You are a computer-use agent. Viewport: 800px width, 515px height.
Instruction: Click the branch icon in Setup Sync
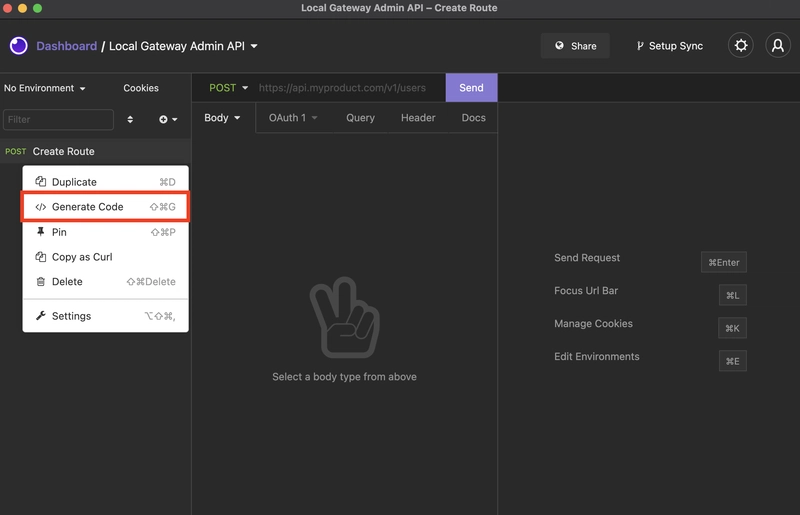pyautogui.click(x=639, y=46)
